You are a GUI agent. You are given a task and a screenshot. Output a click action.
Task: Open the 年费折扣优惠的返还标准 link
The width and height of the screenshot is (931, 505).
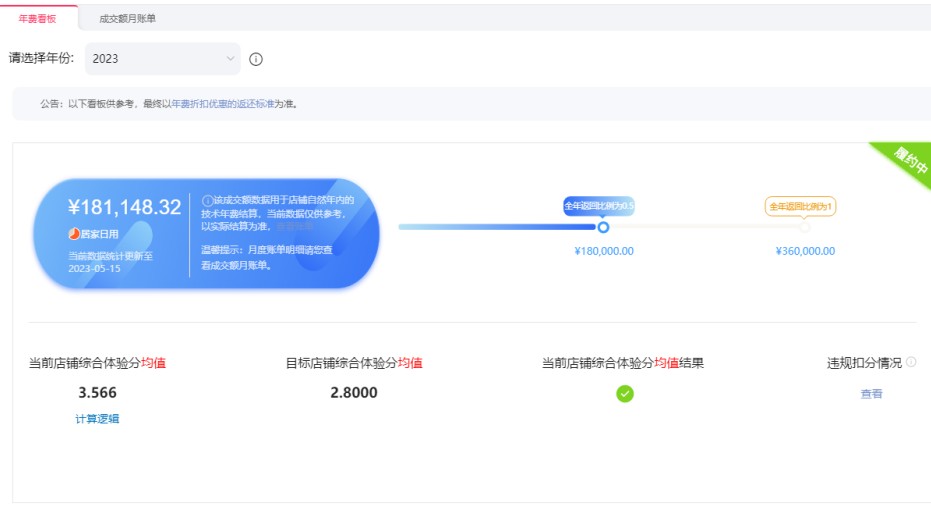pyautogui.click(x=223, y=104)
